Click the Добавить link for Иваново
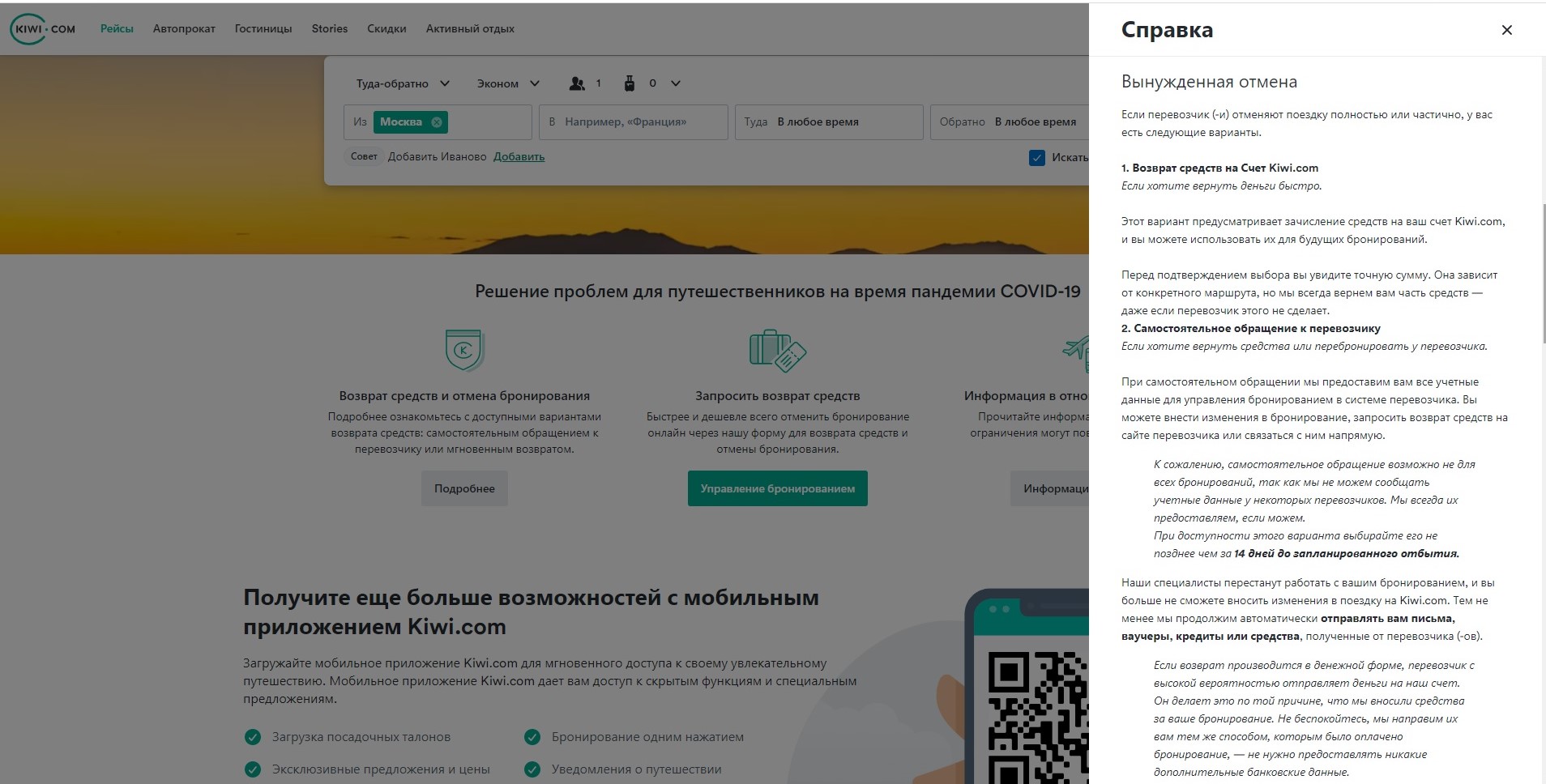Image resolution: width=1546 pixels, height=784 pixels. tap(519, 157)
